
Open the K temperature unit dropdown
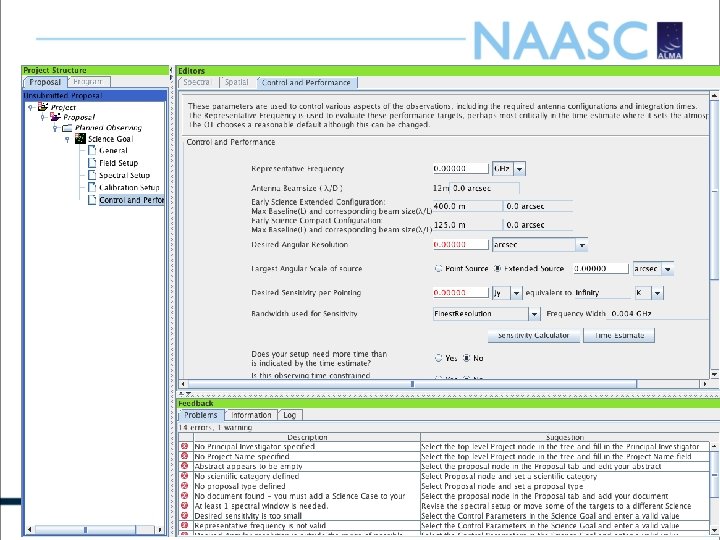click(658, 292)
